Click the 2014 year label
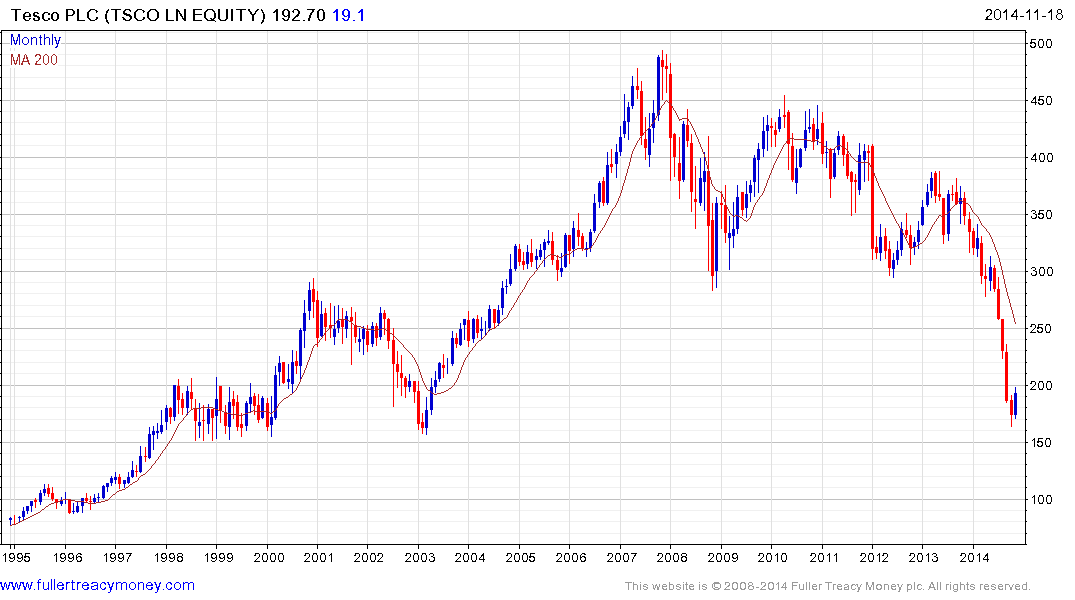Viewport: 1075px width, 600px height. 974,557
